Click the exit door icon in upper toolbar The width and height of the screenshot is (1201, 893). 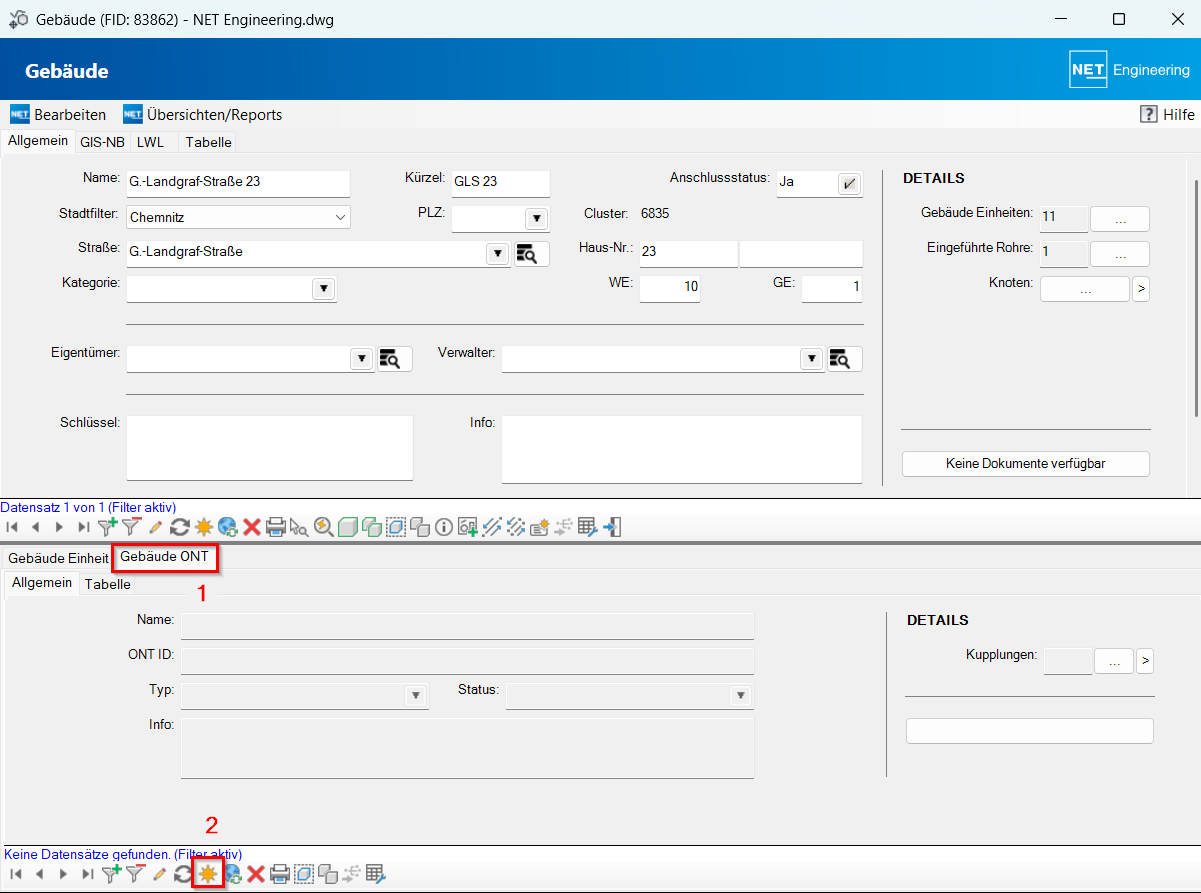613,527
